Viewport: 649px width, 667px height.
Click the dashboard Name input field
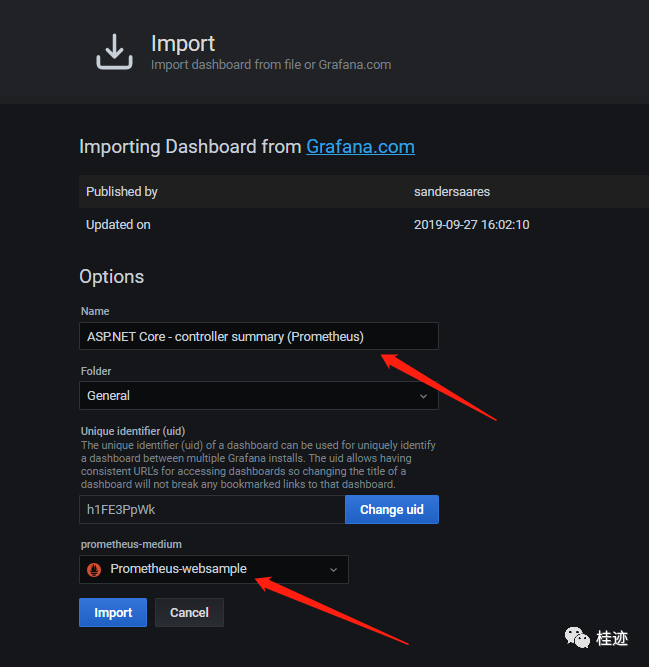coord(259,336)
